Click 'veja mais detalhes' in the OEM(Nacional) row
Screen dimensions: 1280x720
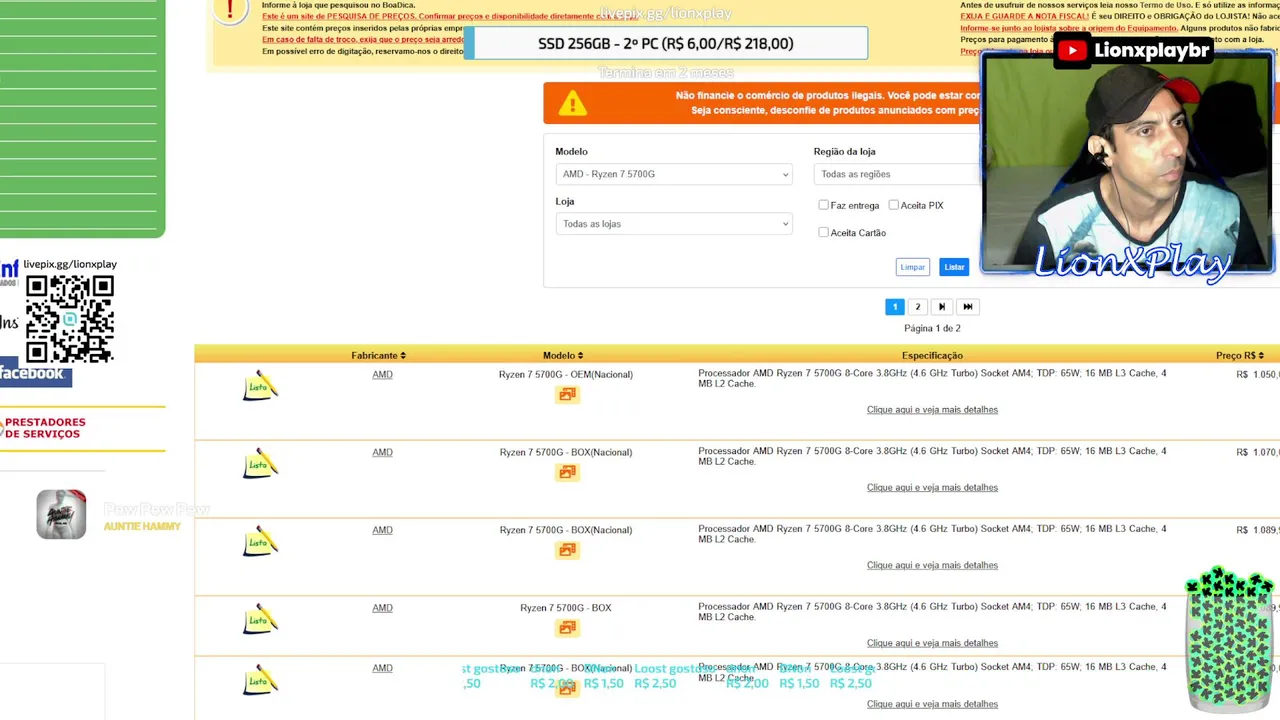(932, 410)
